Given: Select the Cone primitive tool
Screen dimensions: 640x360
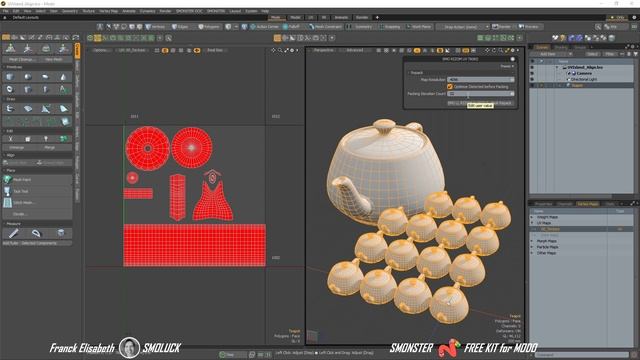Looking at the screenshot, I should tap(63, 77).
